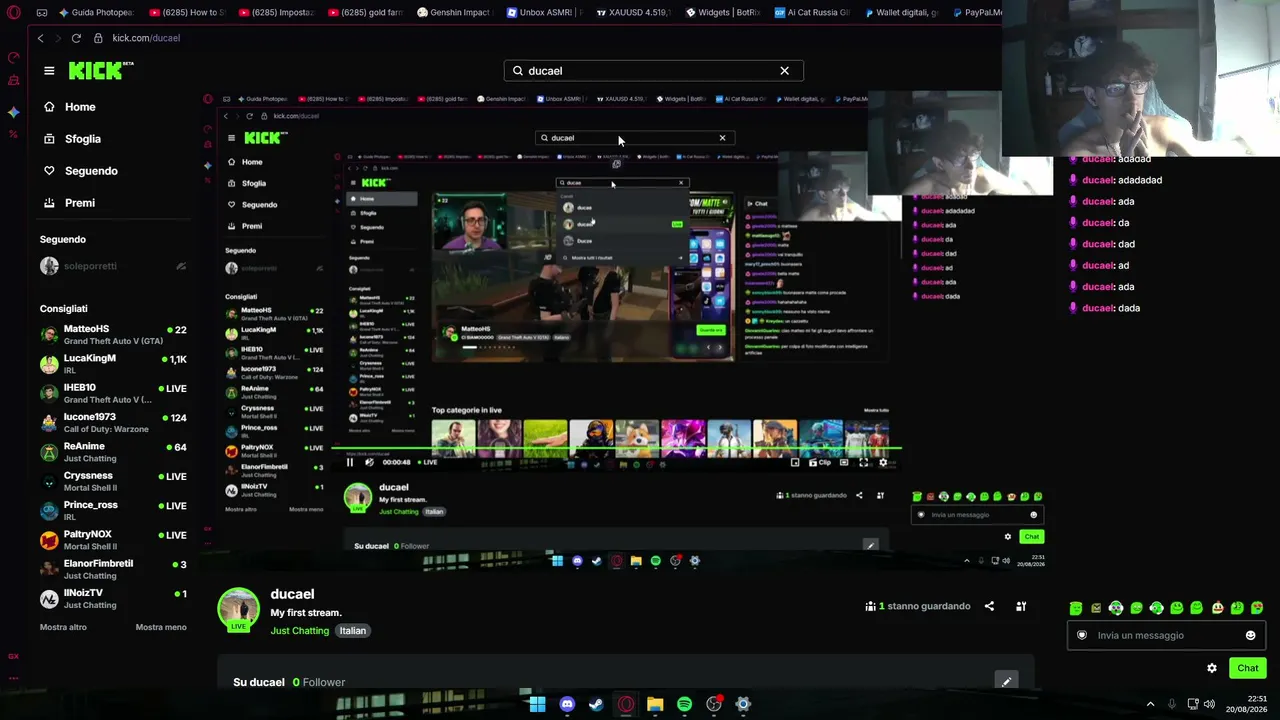Image resolution: width=1280 pixels, height=720 pixels.
Task: Click the last heart-eyes emote above chat input
Action: coord(1257,608)
